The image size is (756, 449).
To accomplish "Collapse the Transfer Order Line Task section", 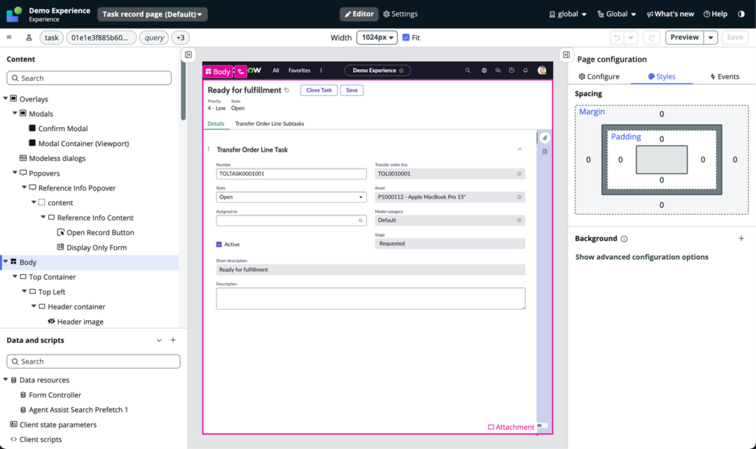I will point(520,149).
